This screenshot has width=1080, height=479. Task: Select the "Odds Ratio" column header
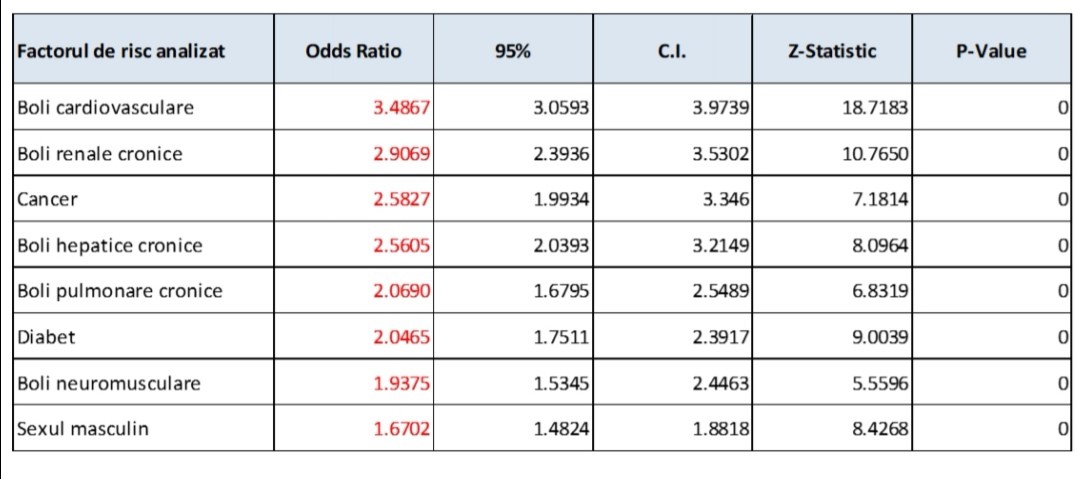tap(353, 51)
